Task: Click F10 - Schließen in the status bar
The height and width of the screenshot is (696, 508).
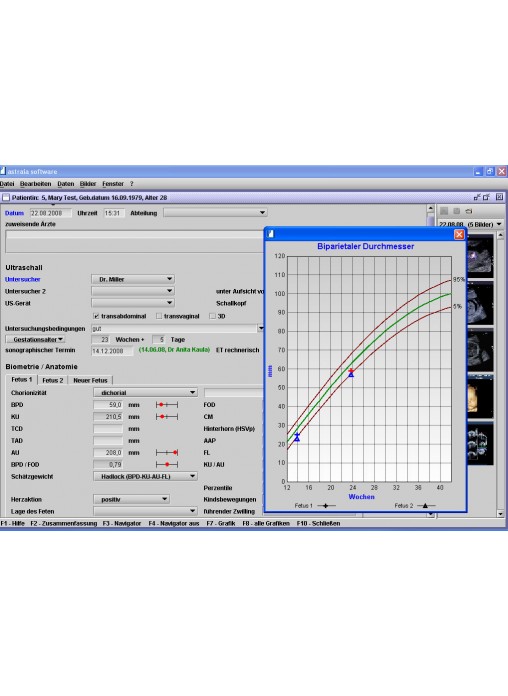Action: (318, 523)
